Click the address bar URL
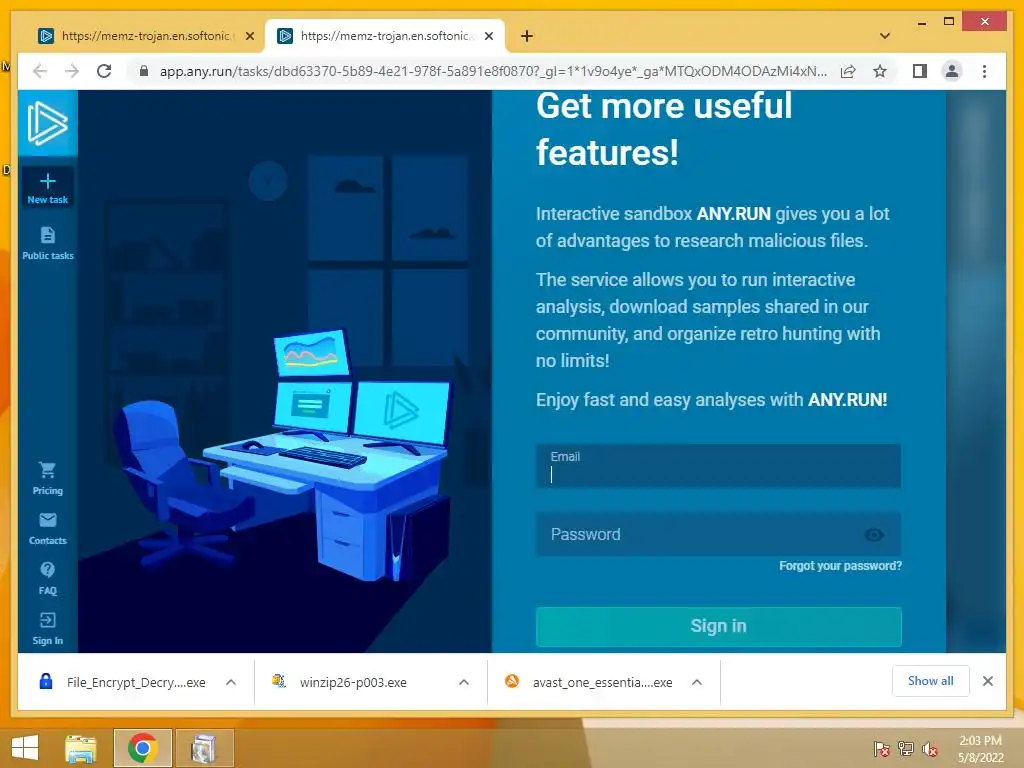The height and width of the screenshot is (768, 1024). [x=493, y=71]
